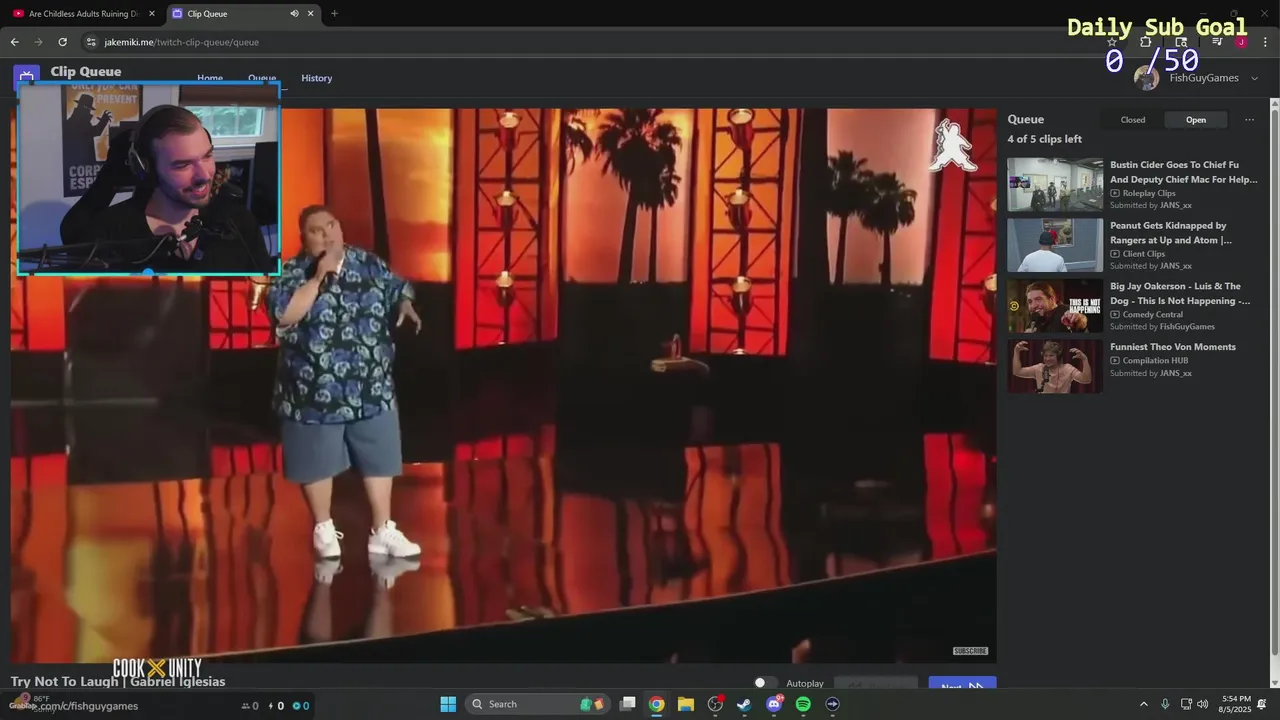
Task: Open Steam from the taskbar
Action: pyautogui.click(x=744, y=704)
